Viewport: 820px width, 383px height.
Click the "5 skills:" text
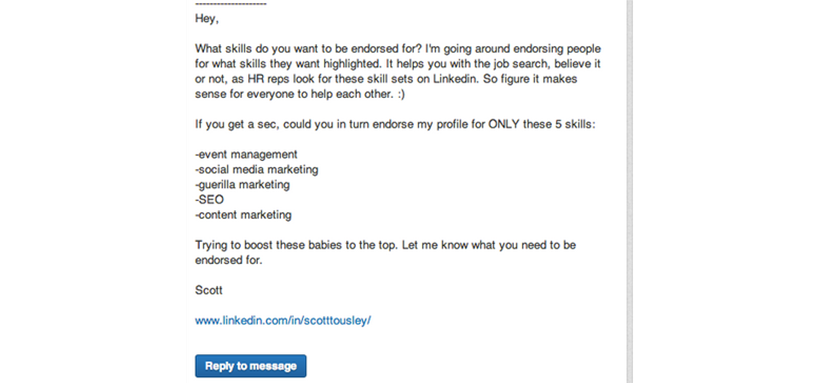pos(575,125)
